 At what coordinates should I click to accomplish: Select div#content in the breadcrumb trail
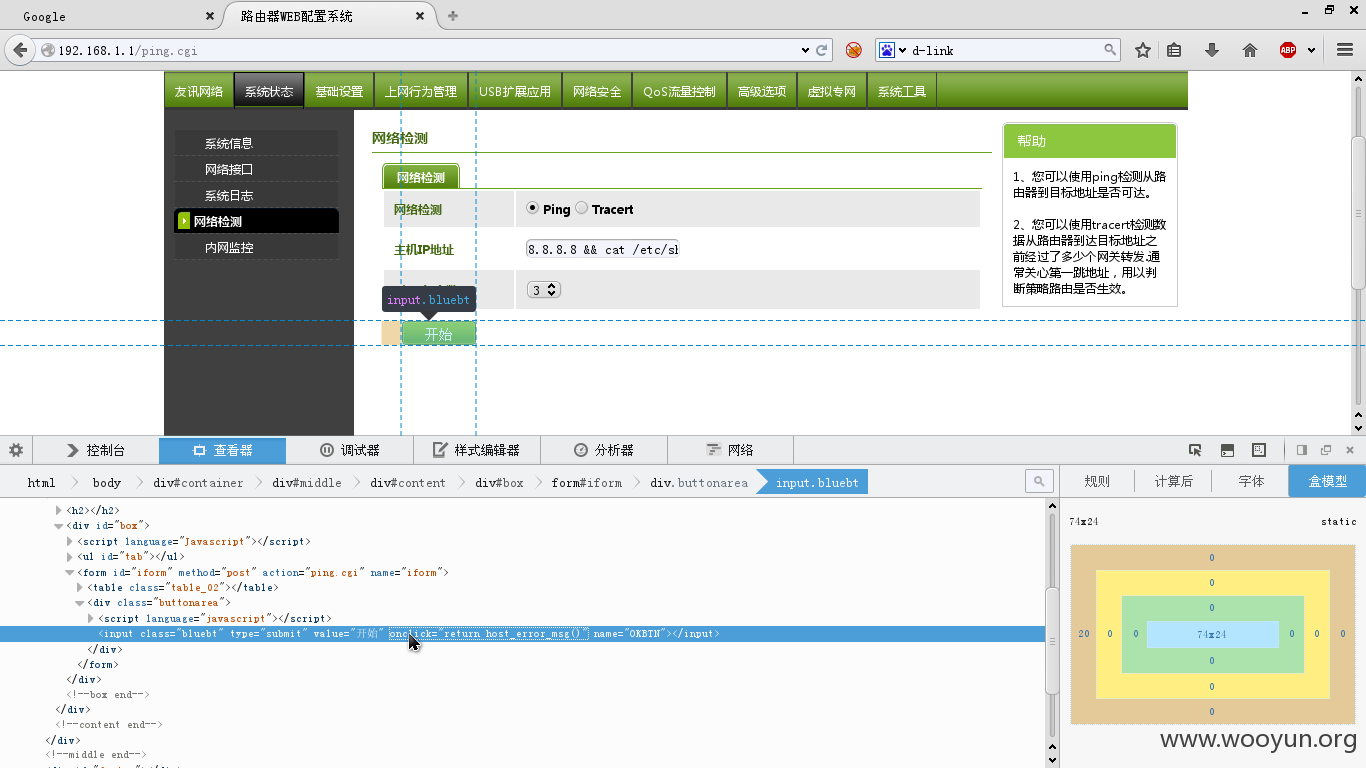pyautogui.click(x=408, y=482)
